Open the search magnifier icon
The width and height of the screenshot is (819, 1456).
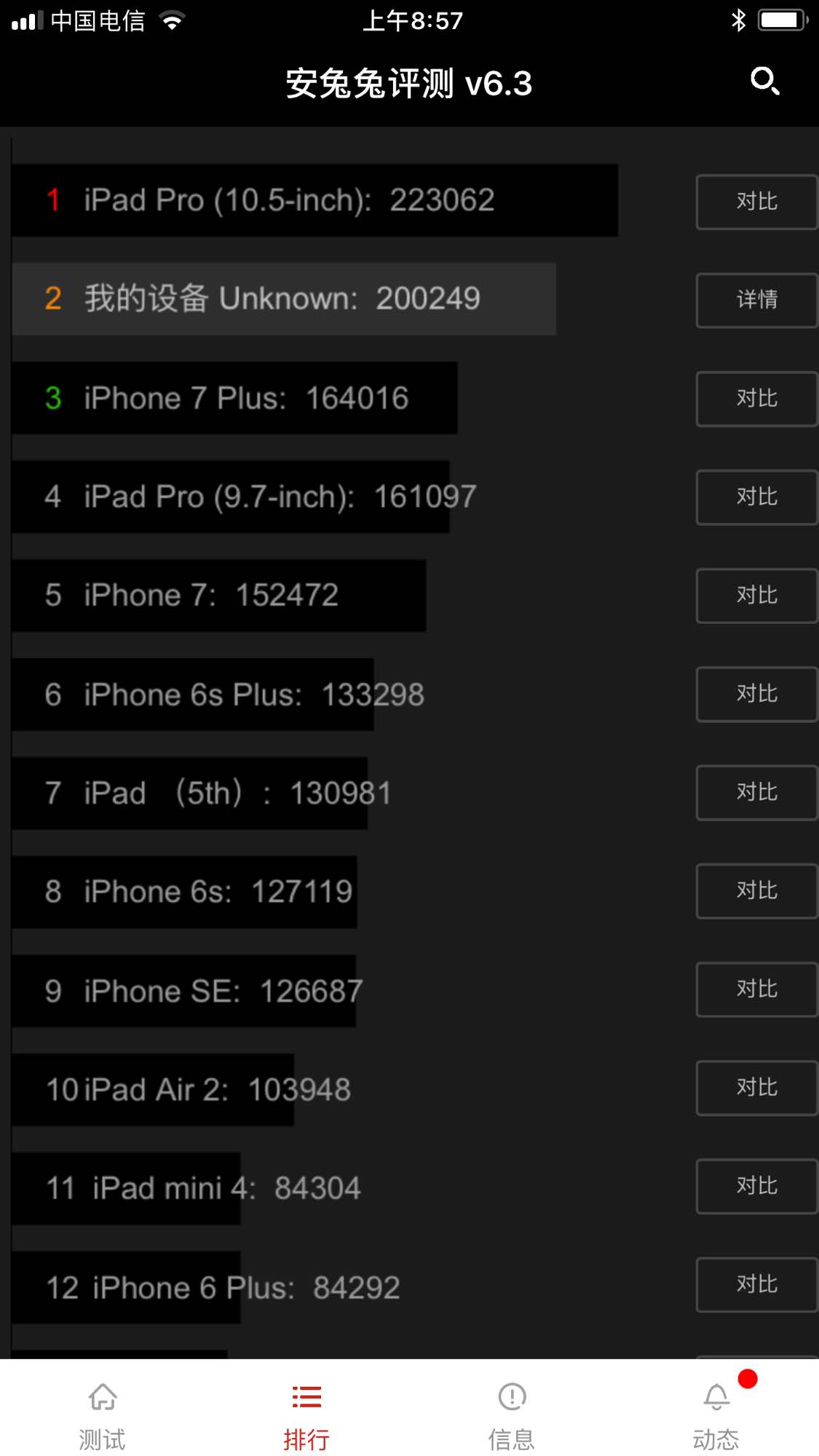(764, 81)
